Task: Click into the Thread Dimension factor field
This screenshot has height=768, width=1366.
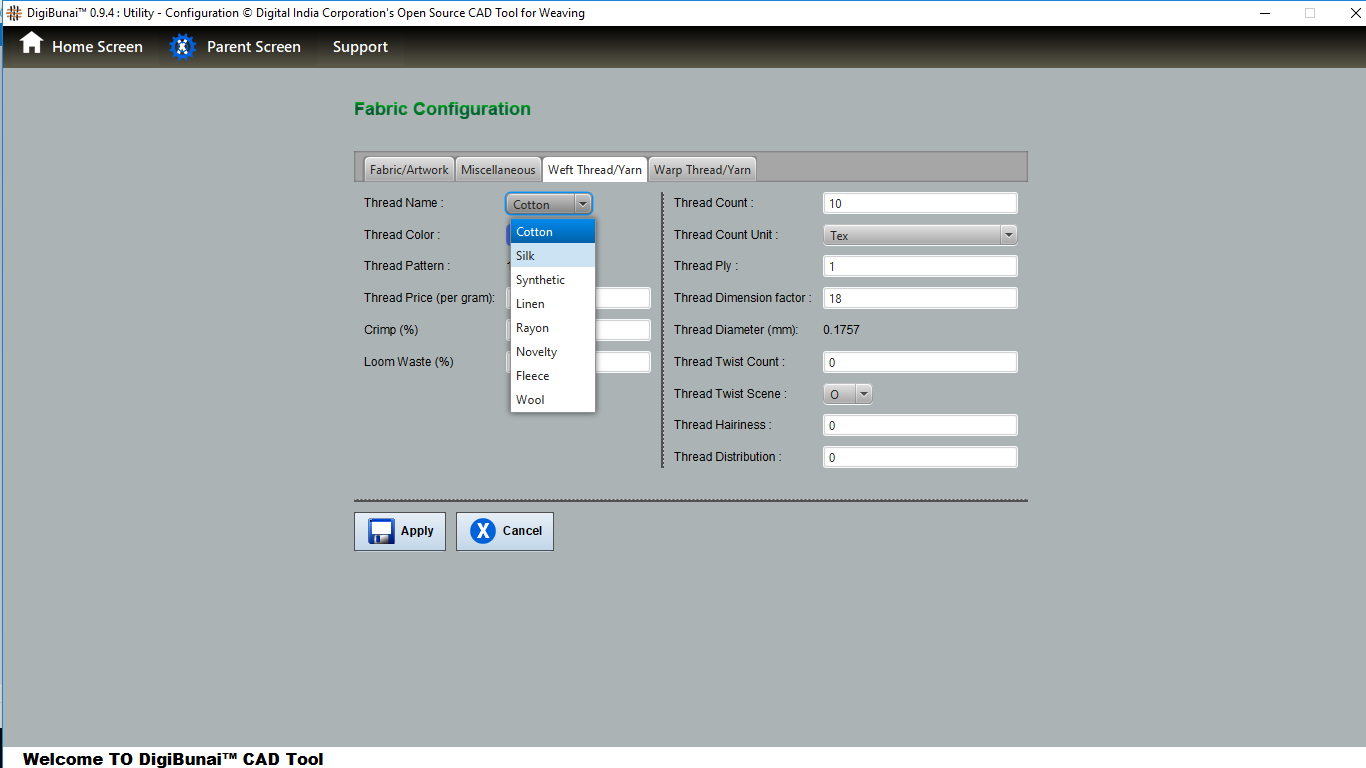Action: click(919, 298)
